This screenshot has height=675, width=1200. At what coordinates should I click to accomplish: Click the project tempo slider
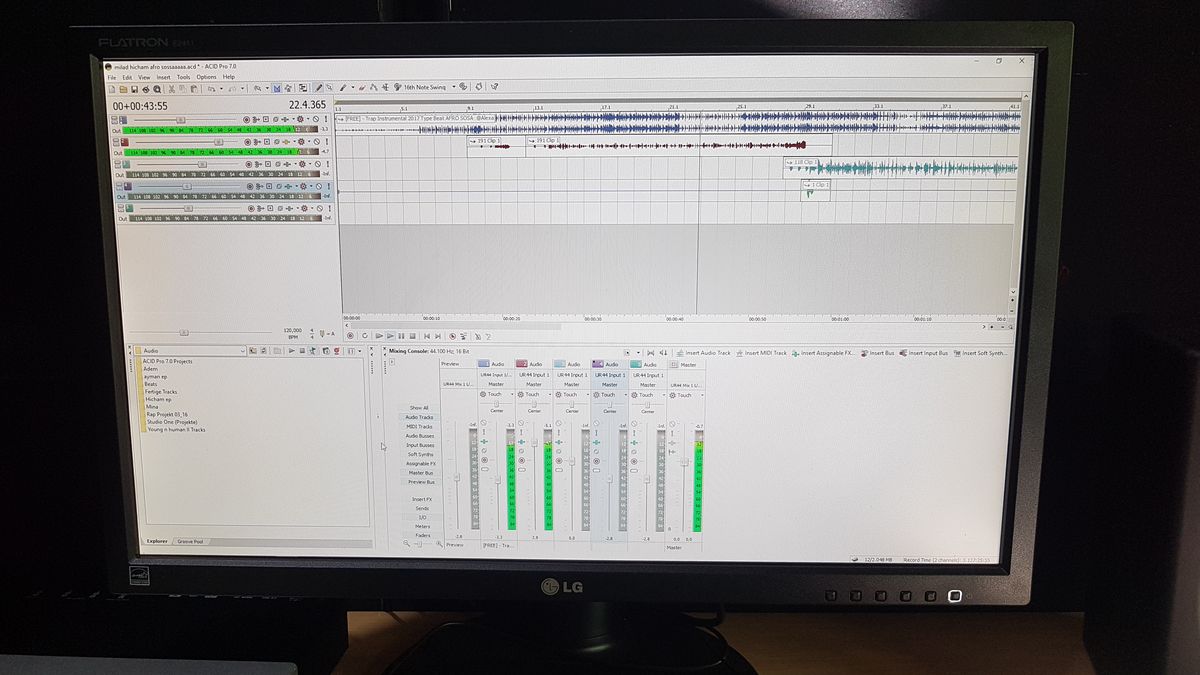click(185, 333)
